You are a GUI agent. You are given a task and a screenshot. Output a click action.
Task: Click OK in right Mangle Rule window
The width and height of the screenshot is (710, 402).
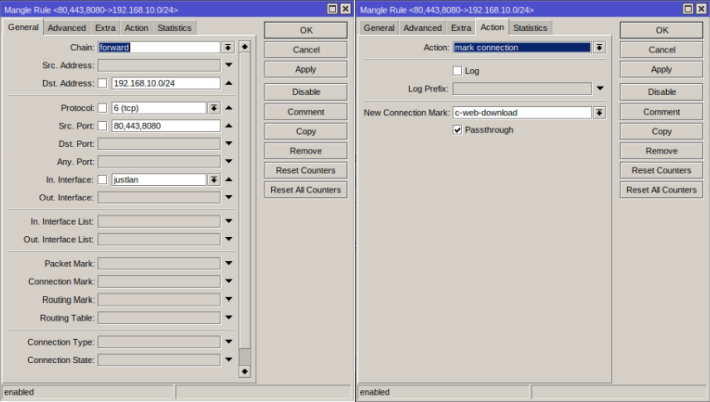point(662,30)
